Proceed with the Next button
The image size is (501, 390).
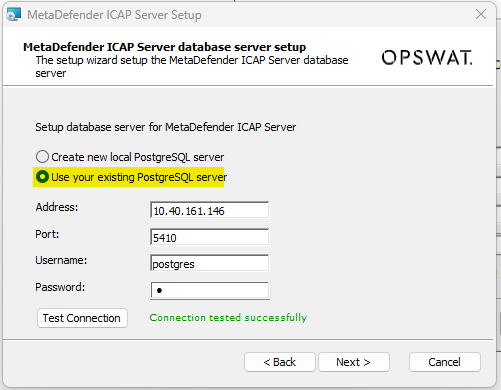[x=354, y=362]
